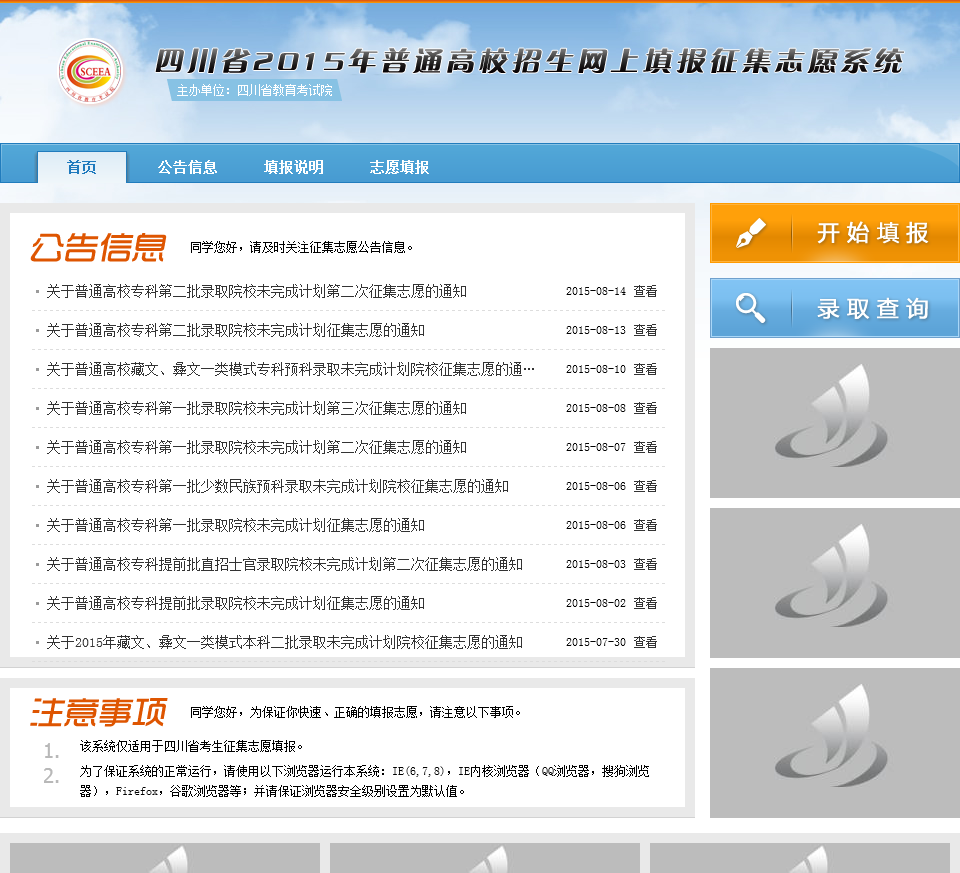This screenshot has width=960, height=873.
Task: Open the 首页 tab
Action: (x=82, y=167)
